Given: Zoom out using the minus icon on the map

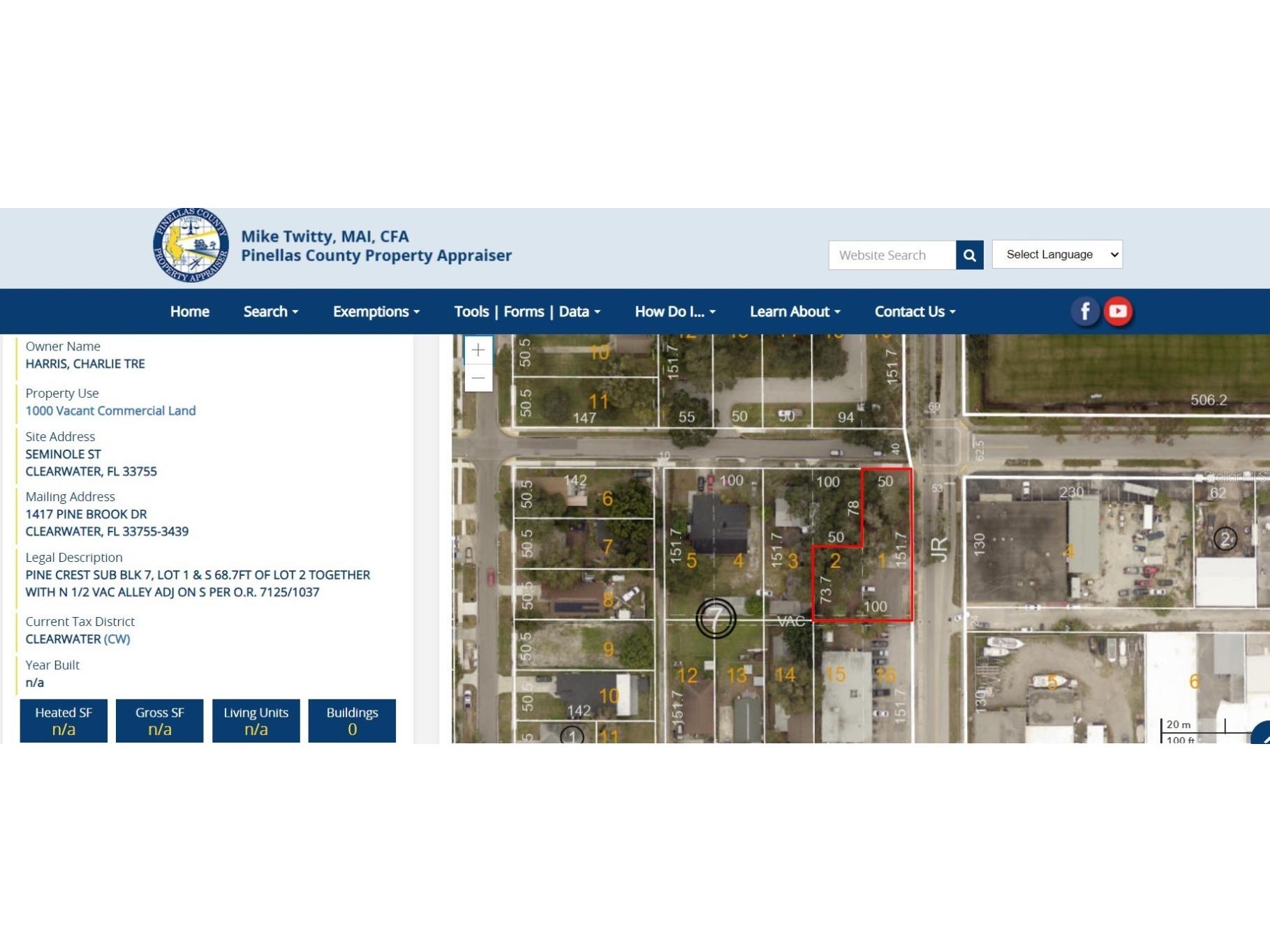Looking at the screenshot, I should click(478, 377).
